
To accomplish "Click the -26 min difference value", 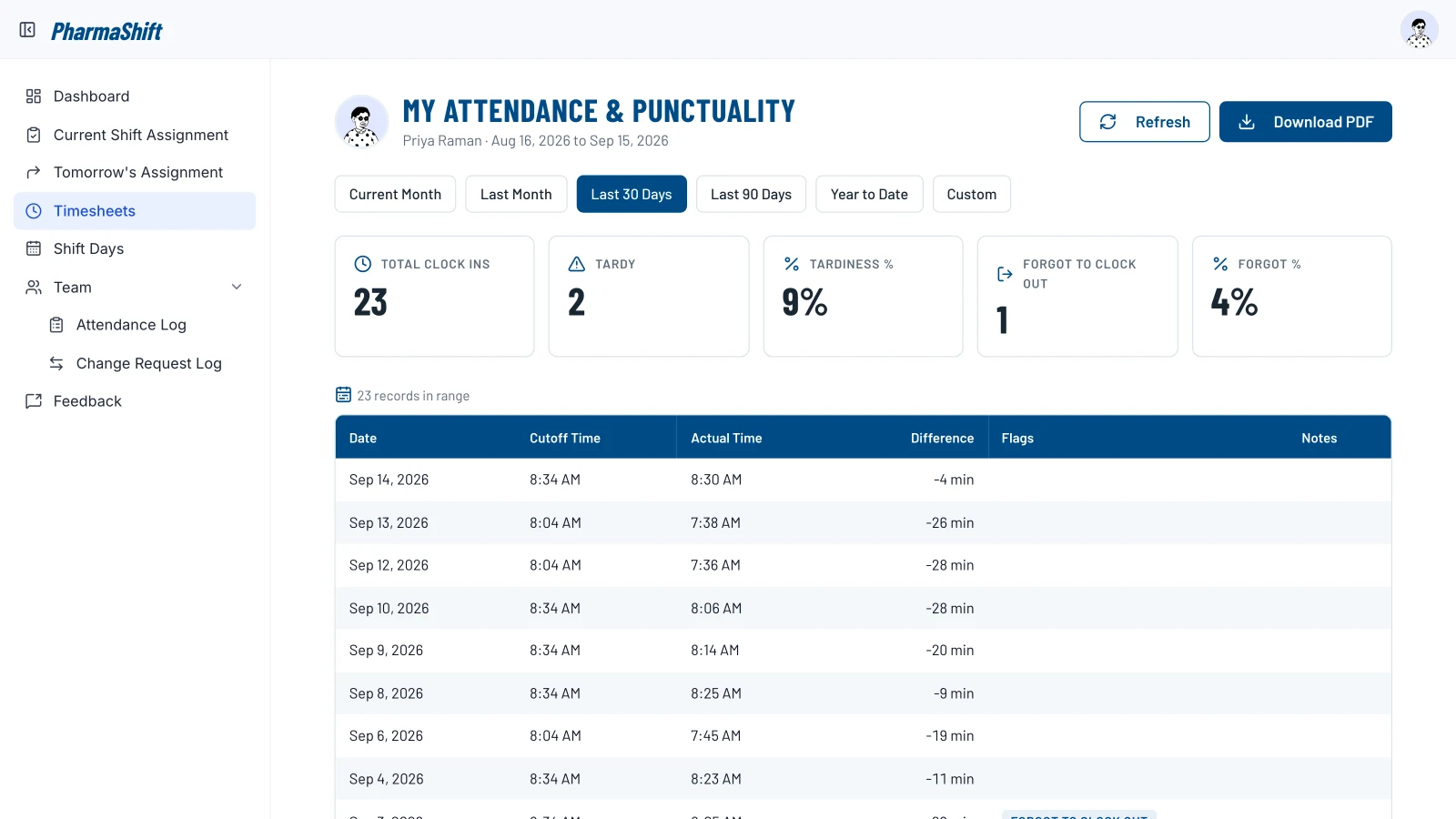I will [x=950, y=523].
